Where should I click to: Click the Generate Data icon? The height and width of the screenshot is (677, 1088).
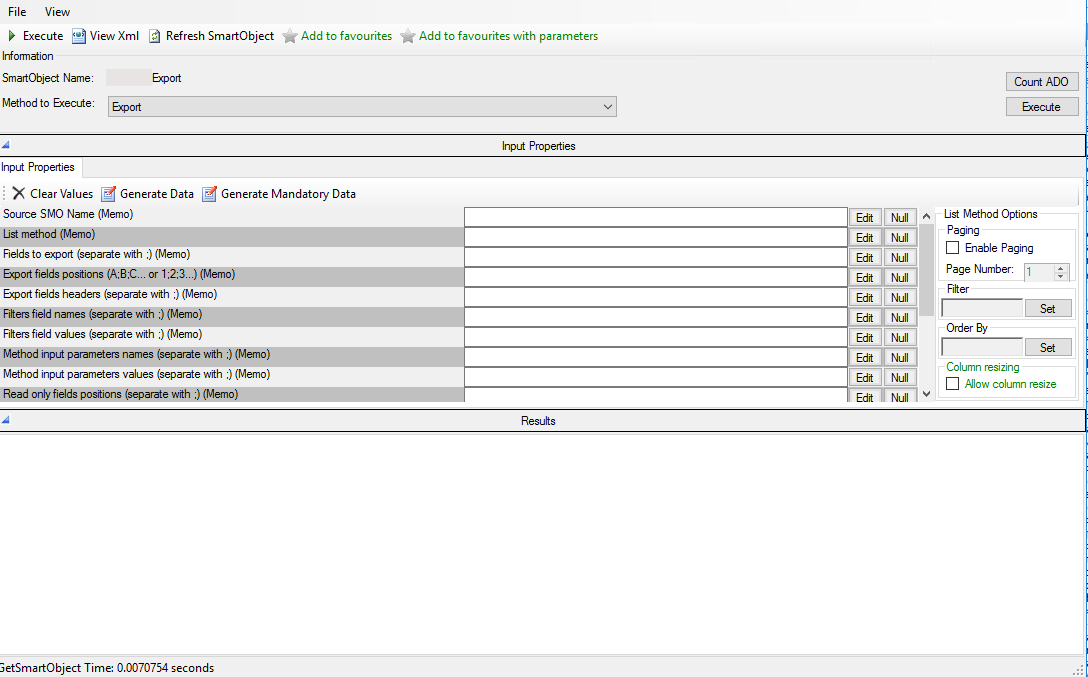coord(109,194)
